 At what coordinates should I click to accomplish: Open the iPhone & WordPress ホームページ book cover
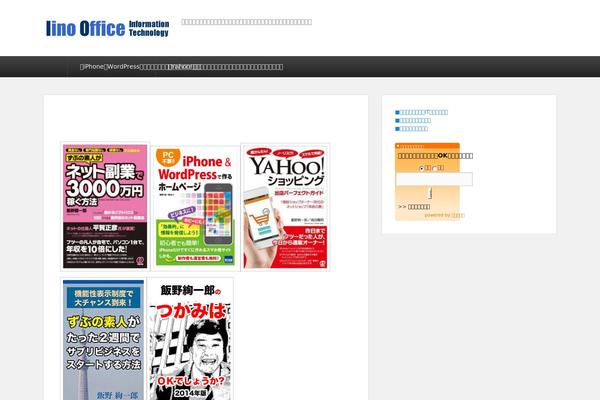click(195, 208)
